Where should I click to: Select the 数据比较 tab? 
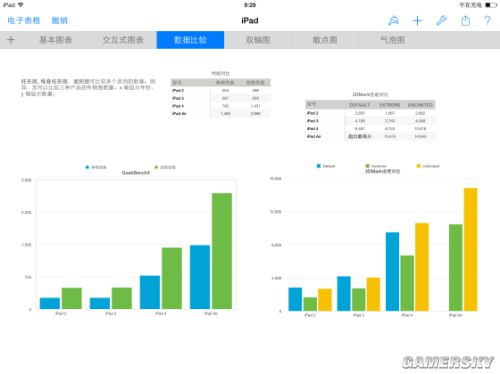(x=190, y=40)
